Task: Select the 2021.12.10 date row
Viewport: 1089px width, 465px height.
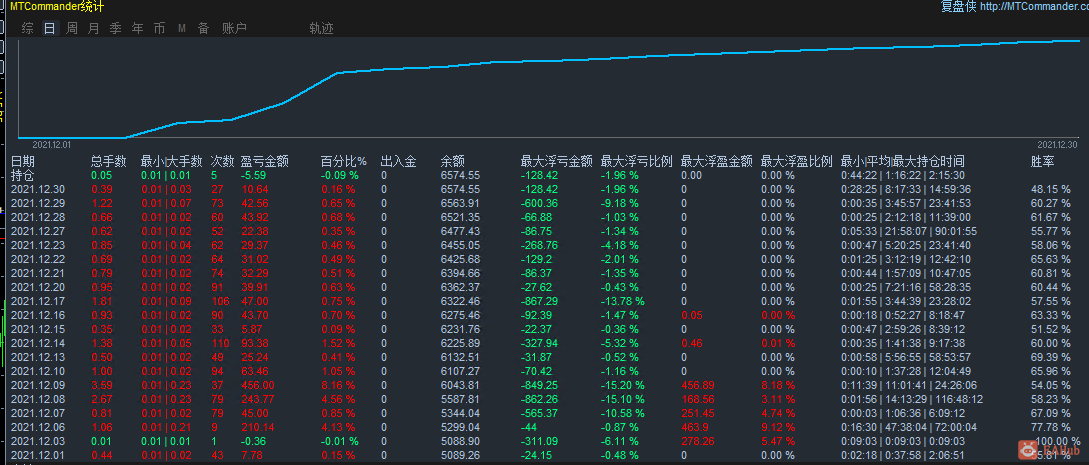Action: [38, 371]
